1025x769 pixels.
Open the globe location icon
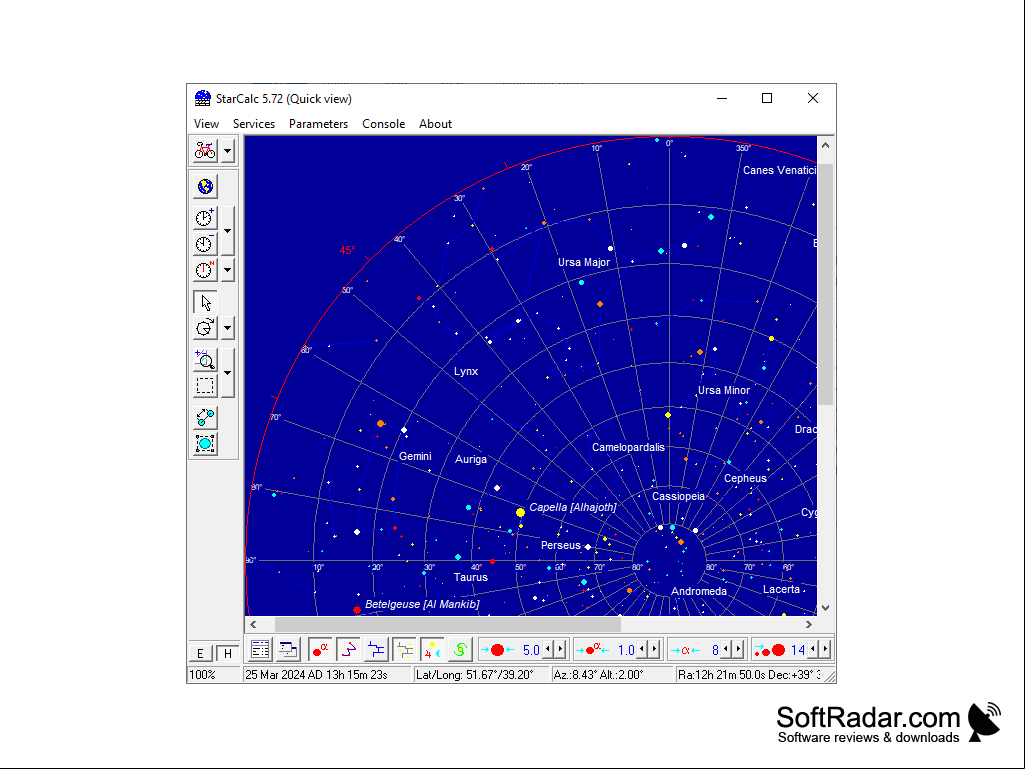coord(205,186)
